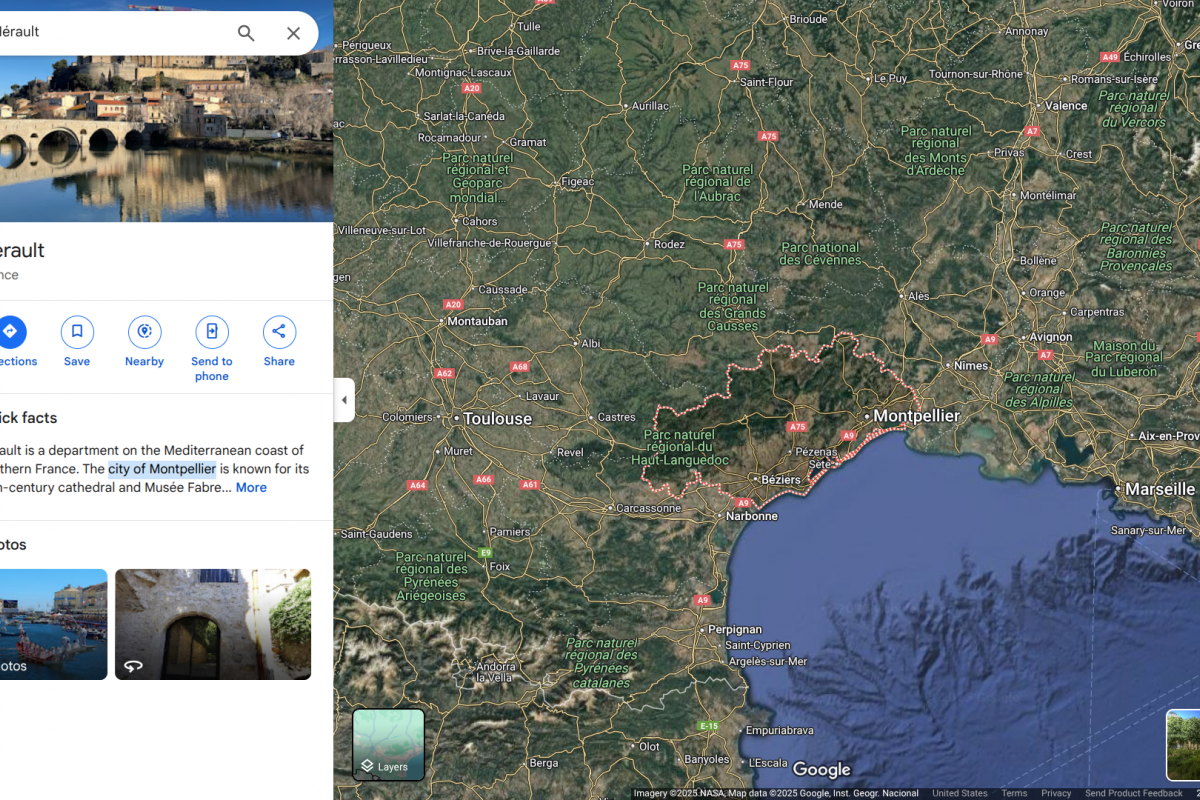Find places Nearby Hérault
1200x800 pixels.
pyautogui.click(x=144, y=332)
